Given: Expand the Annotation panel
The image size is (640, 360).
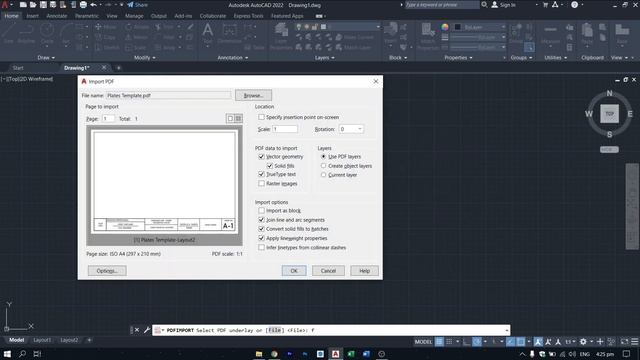Looking at the screenshot, I should 233,58.
